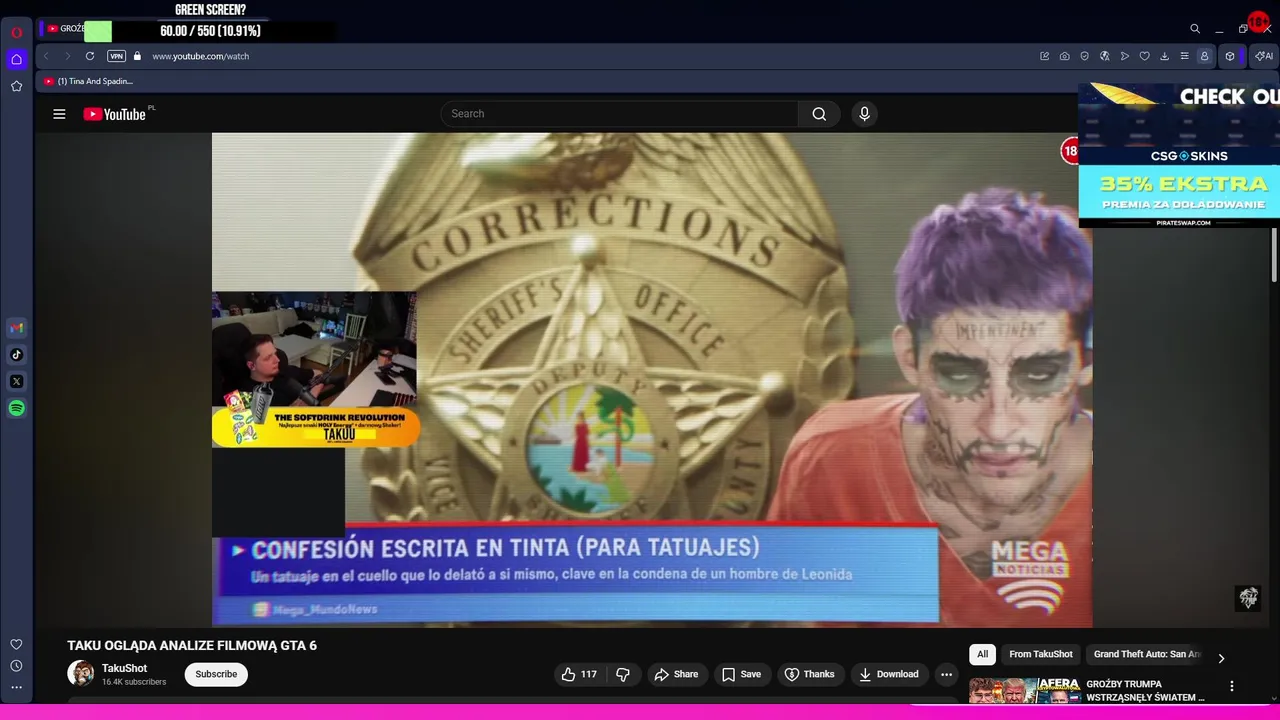This screenshot has width=1280, height=720.
Task: Open the Opera menu logo
Action: pyautogui.click(x=16, y=32)
